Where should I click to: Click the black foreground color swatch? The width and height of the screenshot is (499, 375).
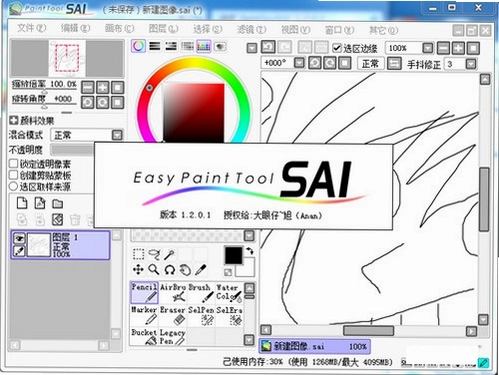pyautogui.click(x=233, y=256)
